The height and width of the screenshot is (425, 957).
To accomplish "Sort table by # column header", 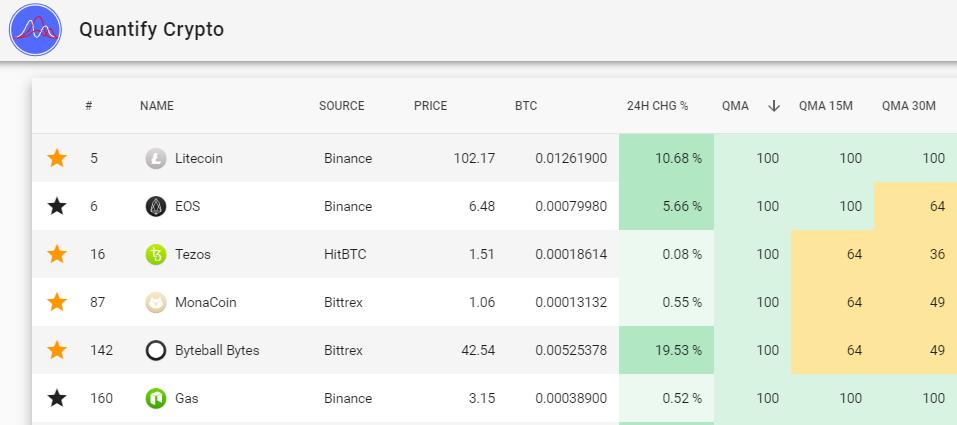I will [x=88, y=106].
